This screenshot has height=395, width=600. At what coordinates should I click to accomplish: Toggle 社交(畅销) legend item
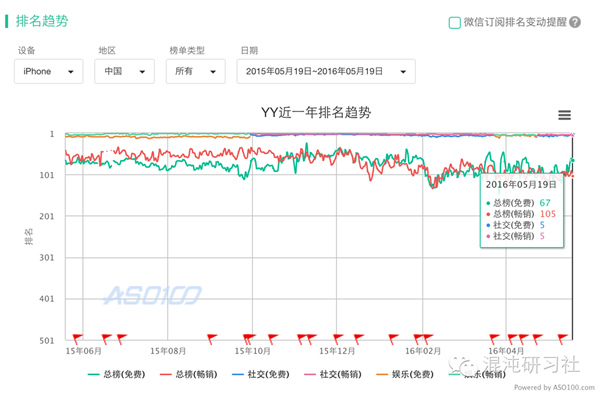pos(333,374)
